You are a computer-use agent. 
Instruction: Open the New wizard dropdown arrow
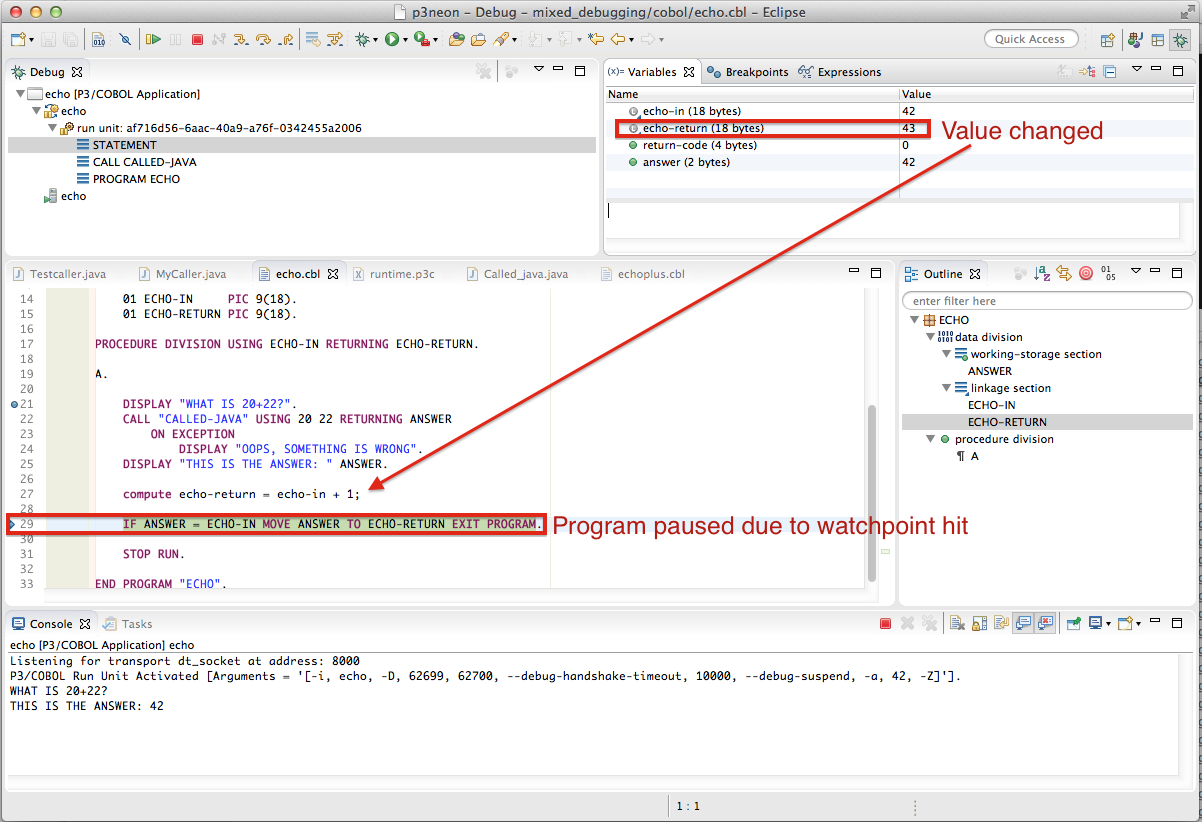31,41
